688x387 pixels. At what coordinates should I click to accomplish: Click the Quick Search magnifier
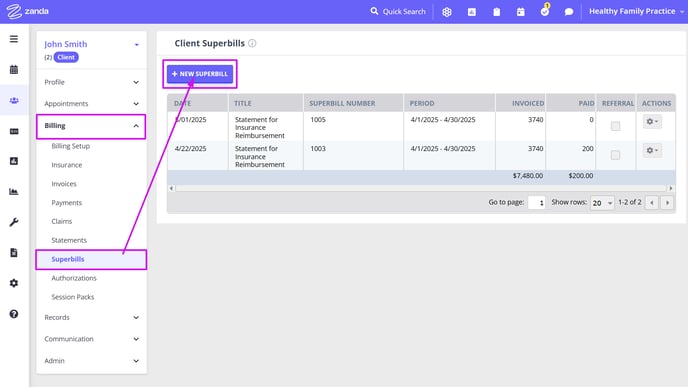374,11
